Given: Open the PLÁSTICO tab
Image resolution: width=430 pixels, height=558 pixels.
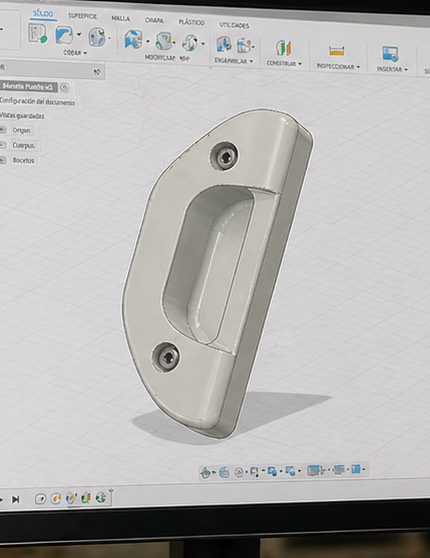Looking at the screenshot, I should [x=192, y=22].
